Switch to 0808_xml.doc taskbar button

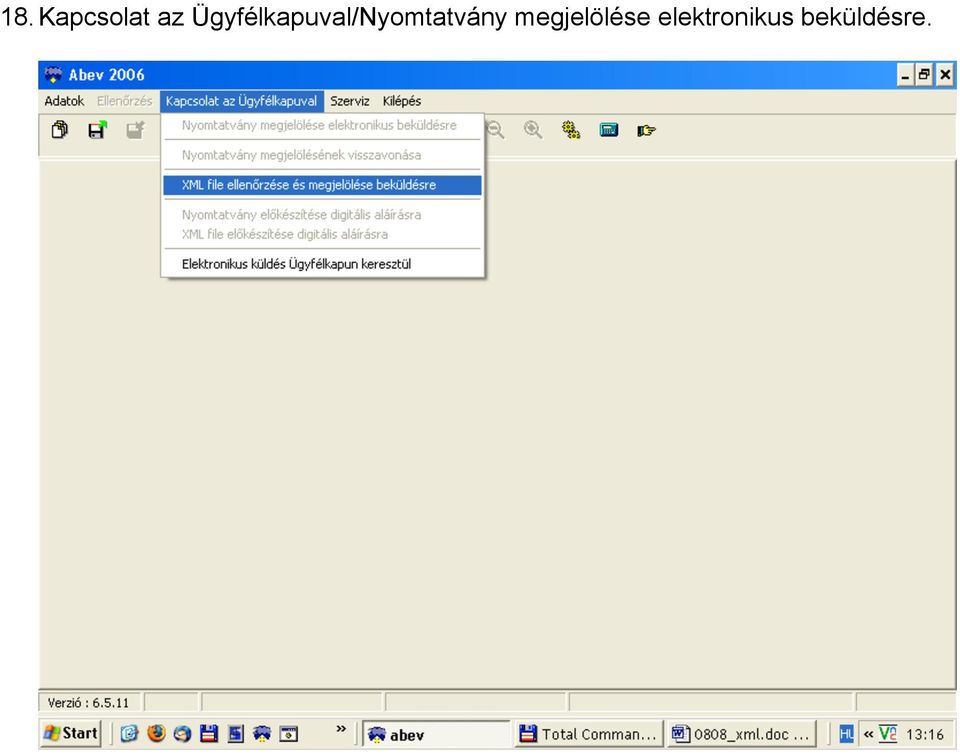(741, 734)
